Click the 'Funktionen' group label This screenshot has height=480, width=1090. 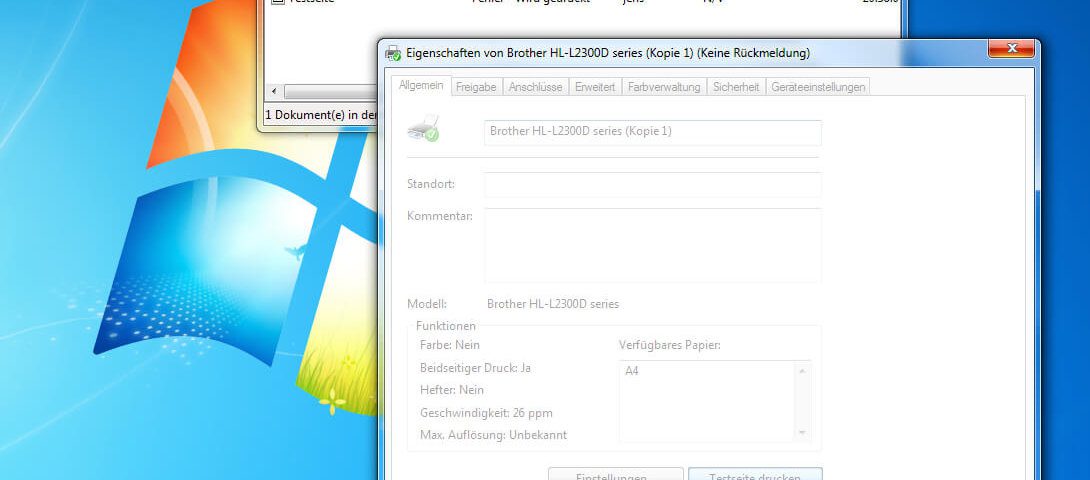coord(446,326)
